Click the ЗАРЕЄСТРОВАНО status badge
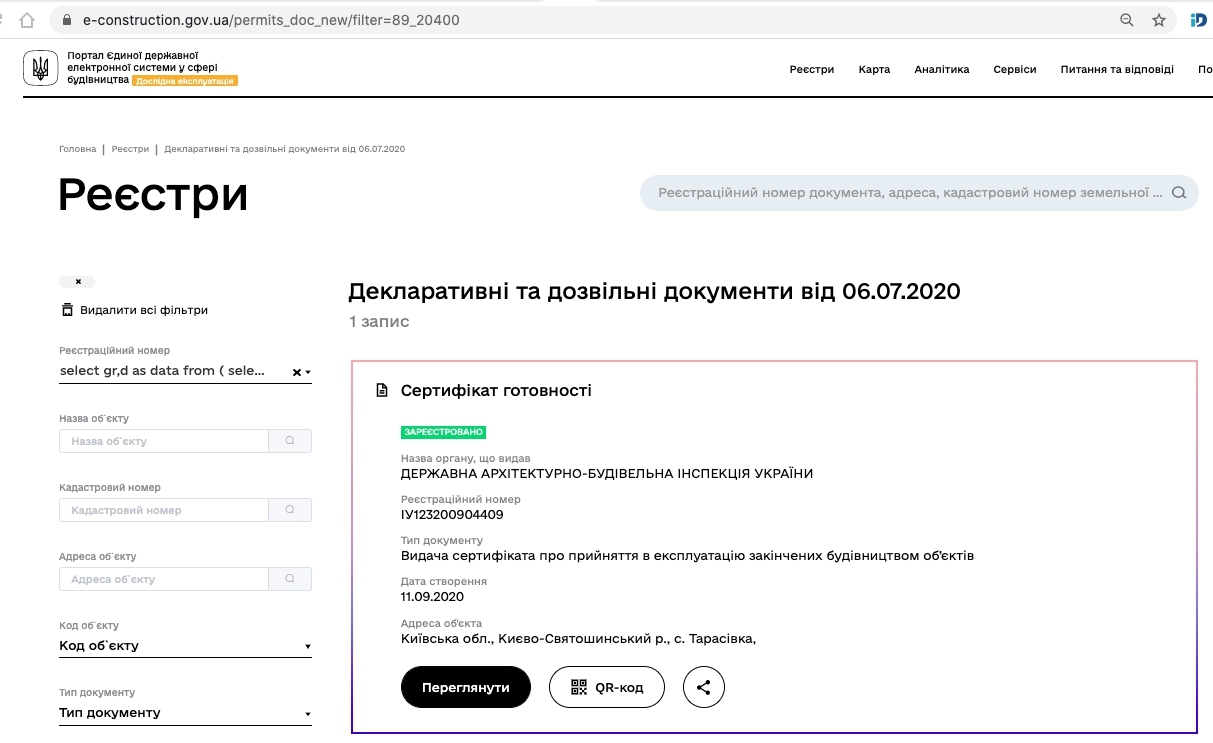The width and height of the screenshot is (1213, 743). 443,432
